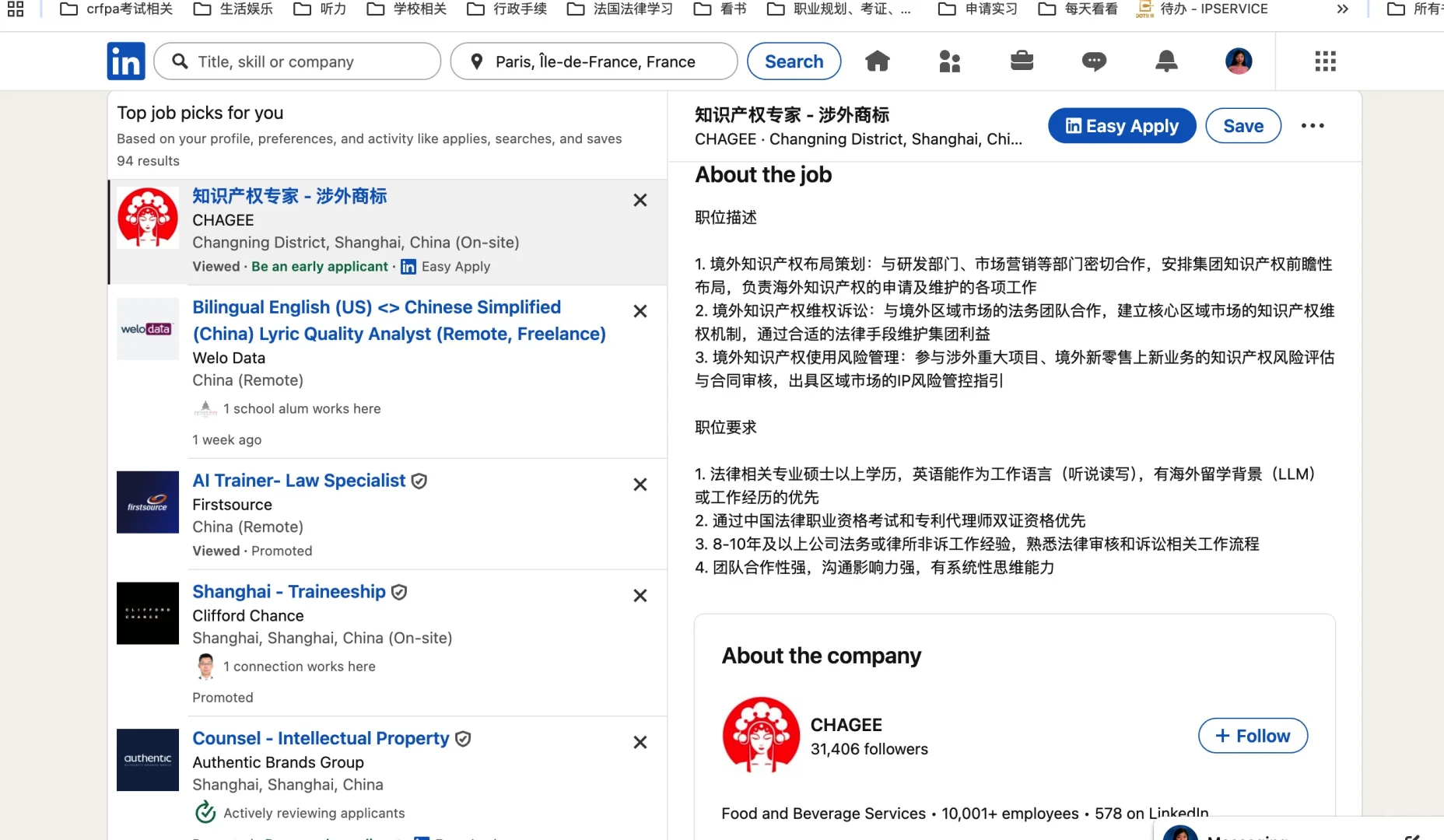Open 生活娱乐 bookmark folder
Screen dimensions: 1444x840
point(233,9)
